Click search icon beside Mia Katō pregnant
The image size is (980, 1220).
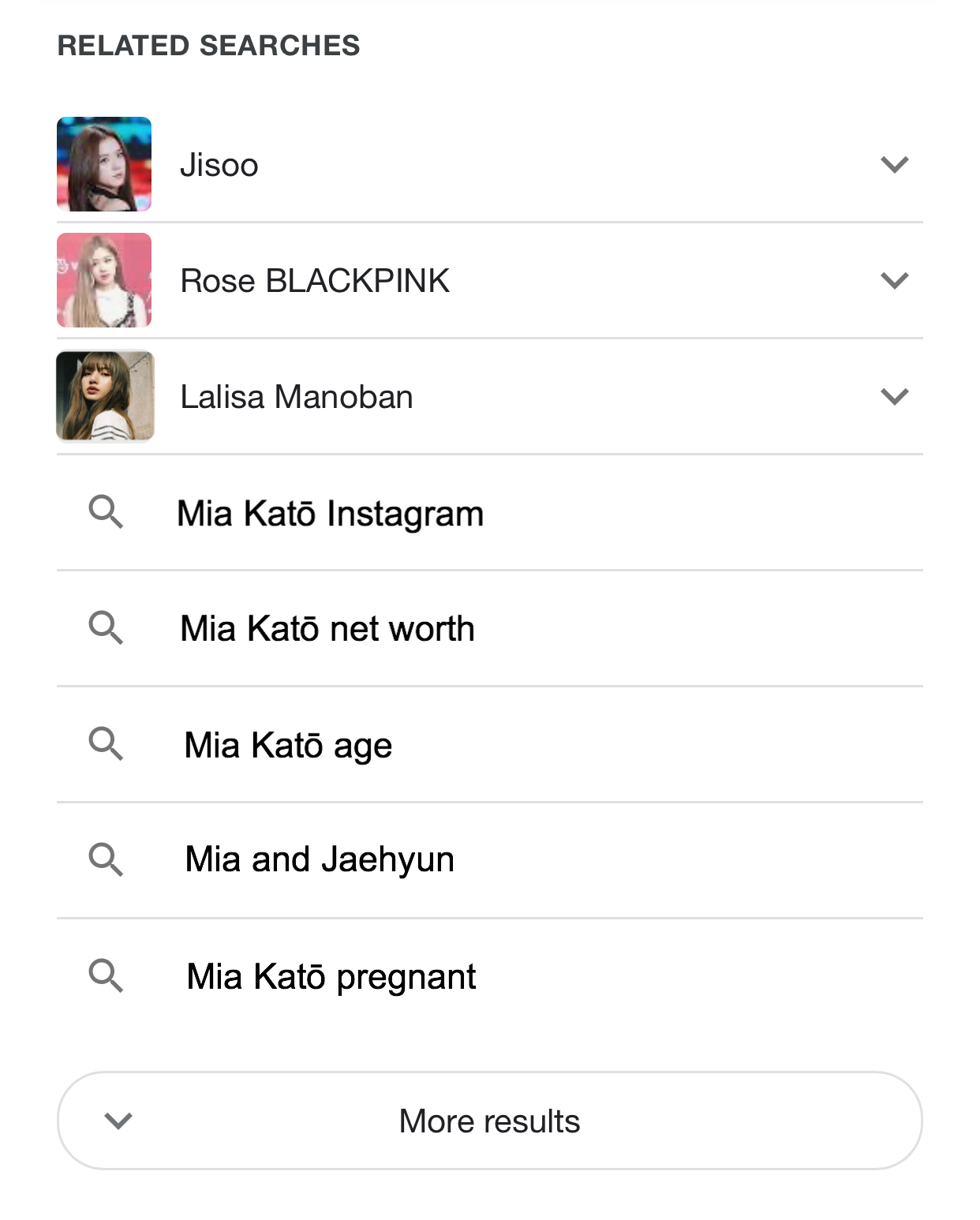(106, 975)
